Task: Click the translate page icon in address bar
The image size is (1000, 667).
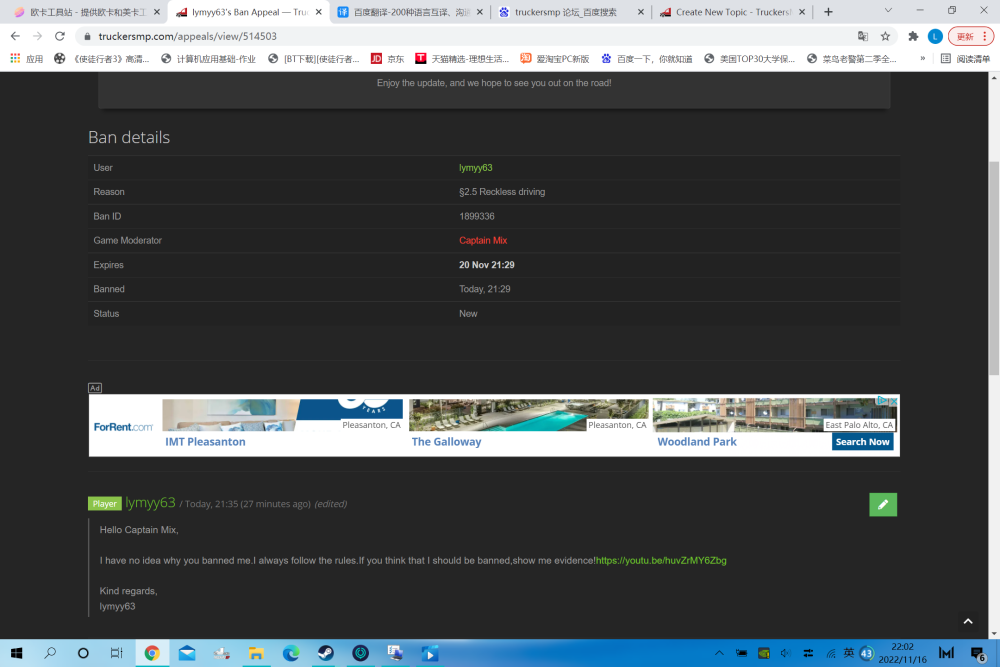Action: [x=862, y=36]
